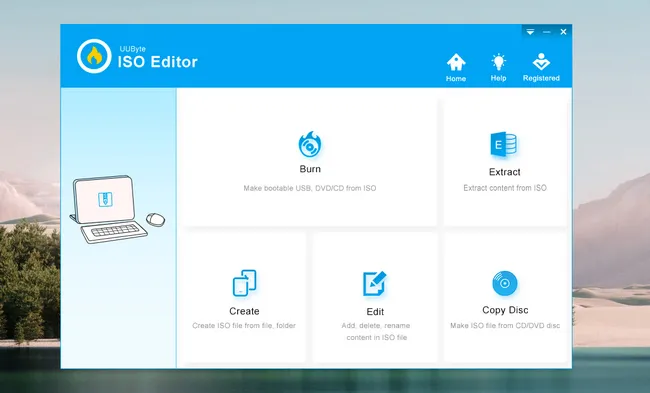Screen dimensions: 650x393
Task: Open Help via lightbulb icon
Action: pos(498,62)
